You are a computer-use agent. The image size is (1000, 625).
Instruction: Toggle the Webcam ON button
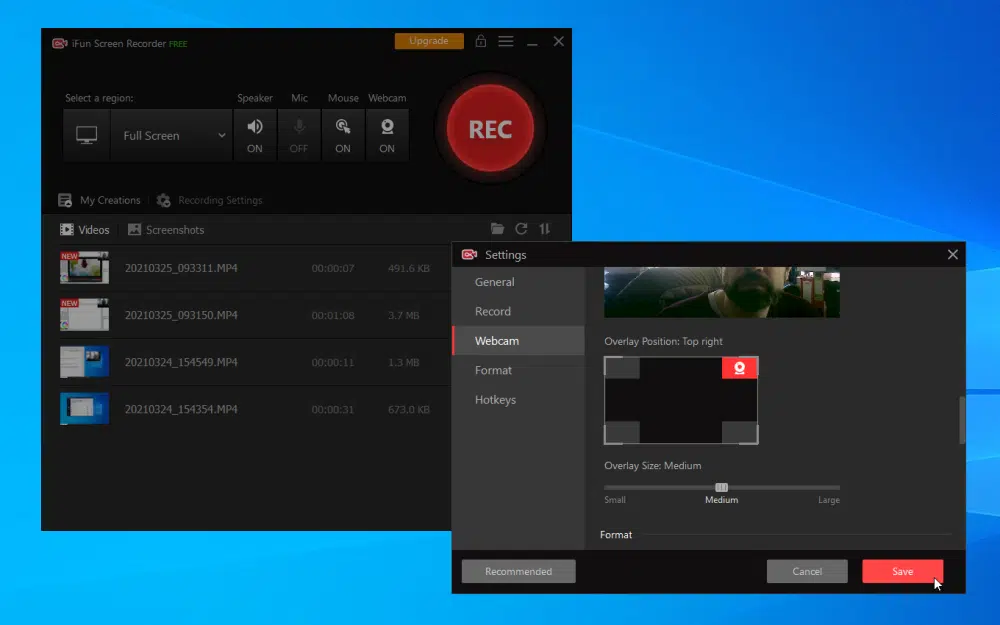(x=387, y=135)
